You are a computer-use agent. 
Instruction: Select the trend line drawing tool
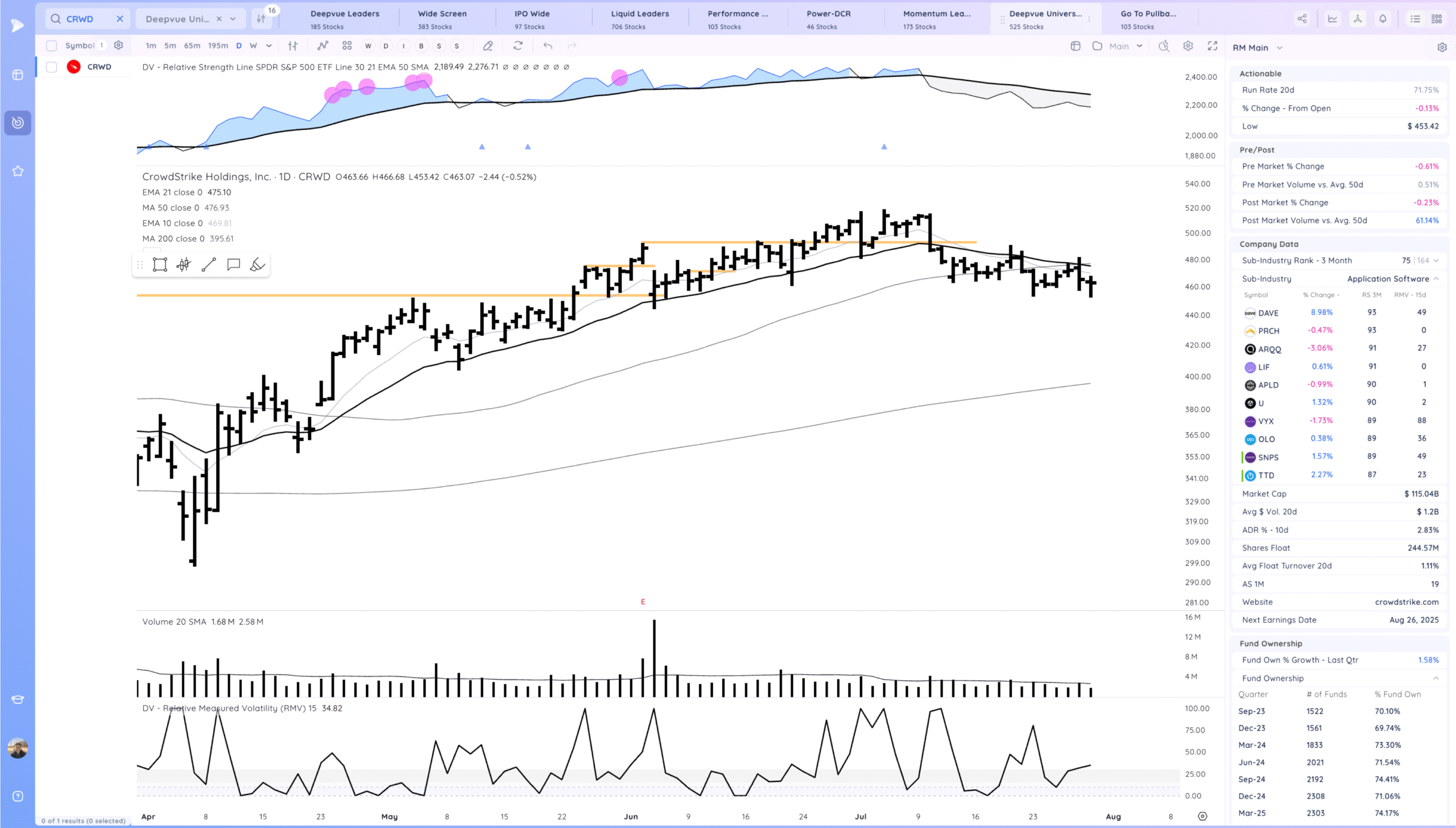pos(209,265)
